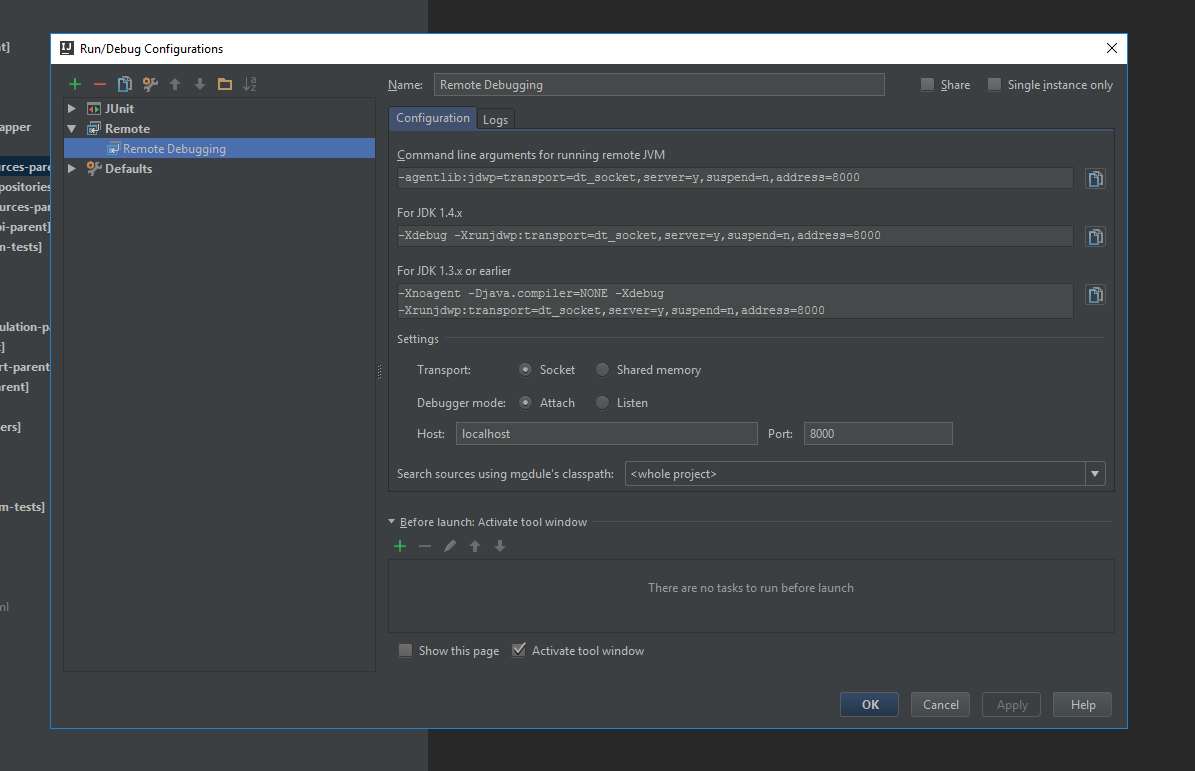Enable the Share checkbox
This screenshot has width=1195, height=771.
(928, 85)
